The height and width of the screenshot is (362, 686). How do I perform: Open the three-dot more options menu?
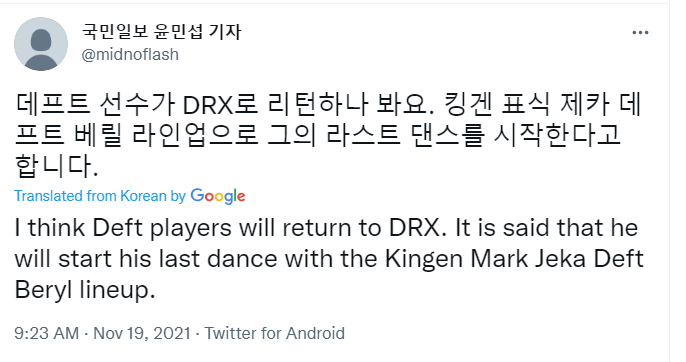click(x=640, y=33)
